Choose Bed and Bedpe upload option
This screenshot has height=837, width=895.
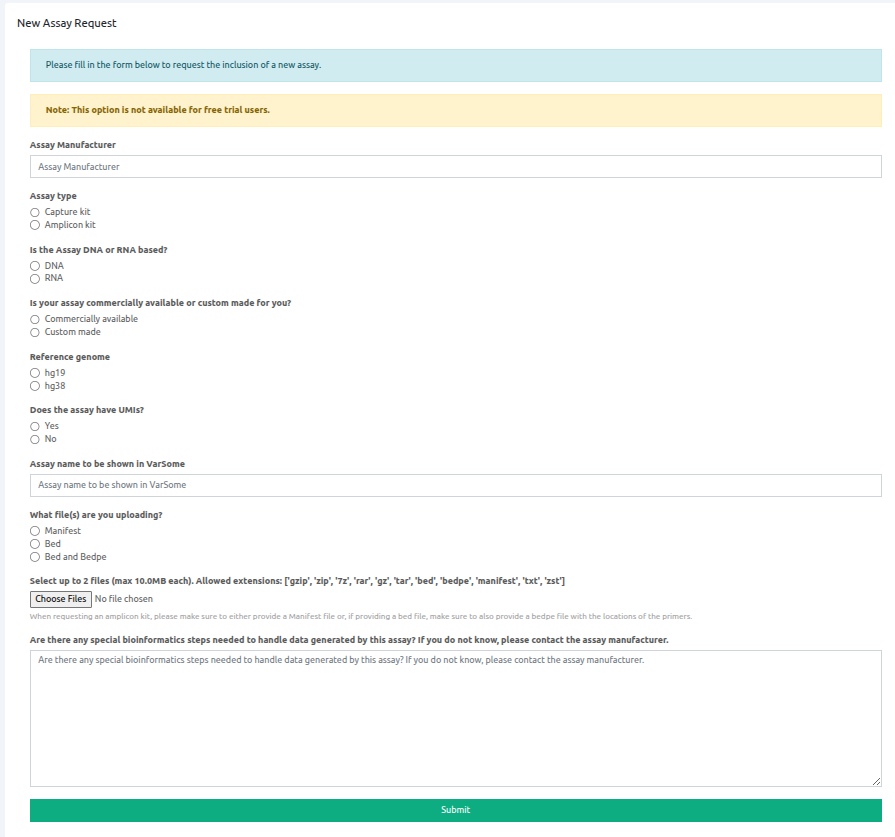coord(35,557)
